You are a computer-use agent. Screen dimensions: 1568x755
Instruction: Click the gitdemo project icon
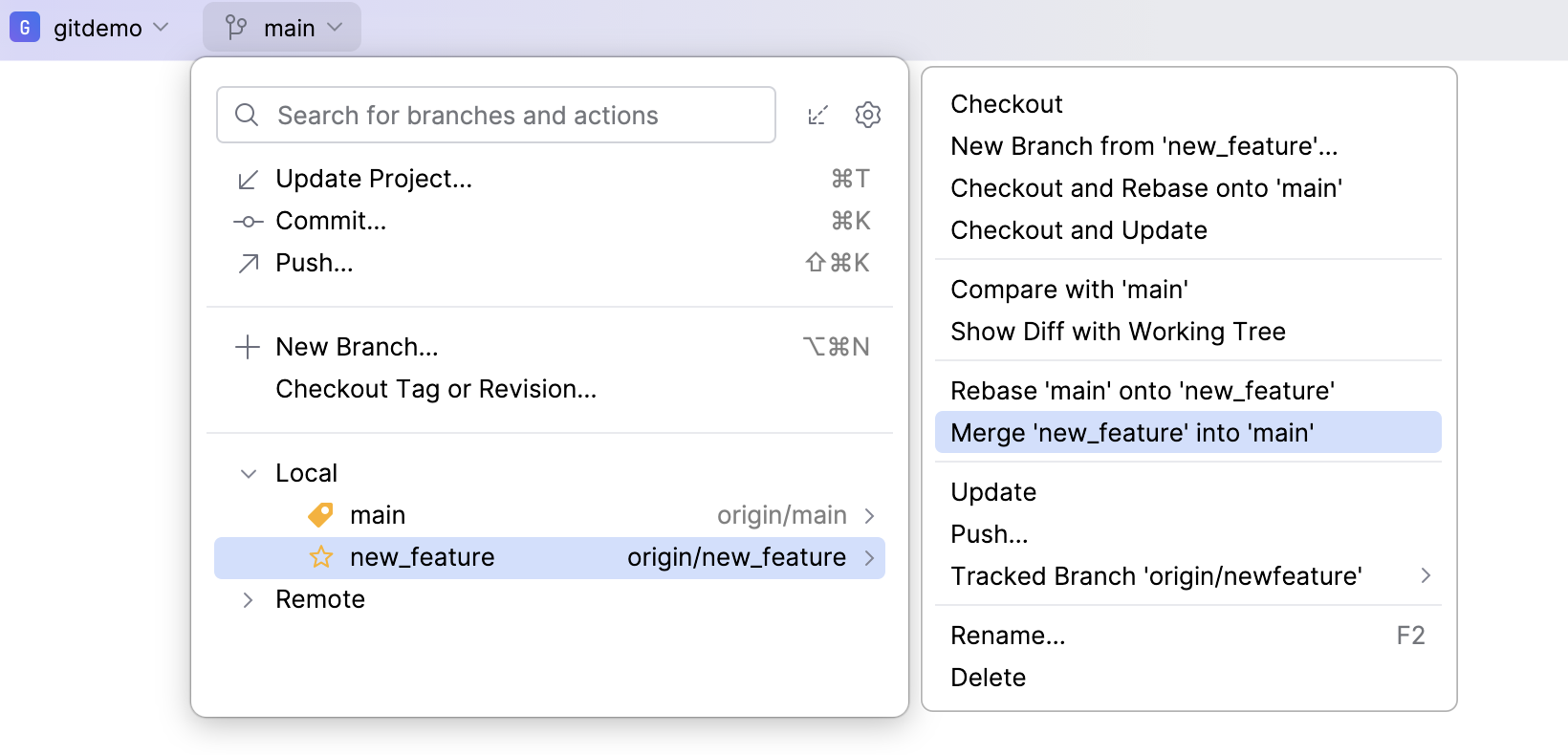[x=25, y=28]
